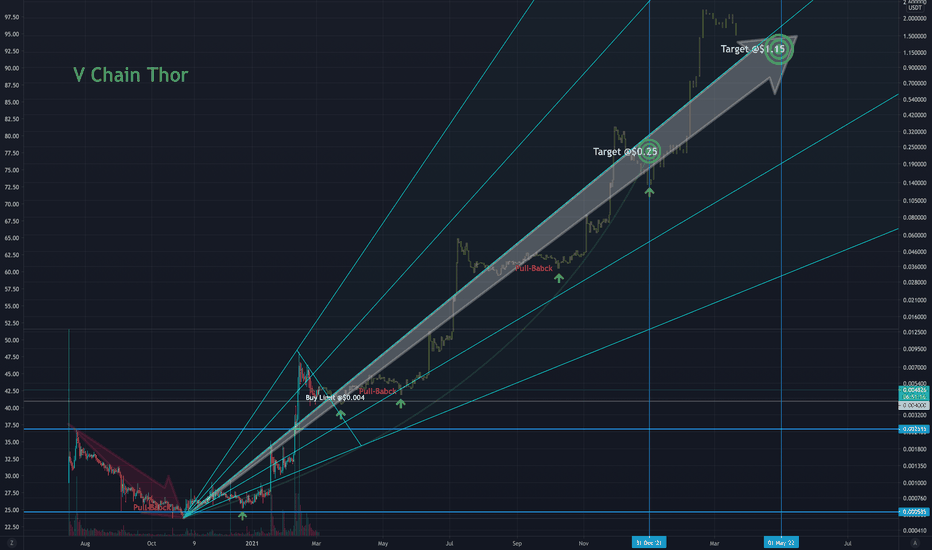The width and height of the screenshot is (932, 550).
Task: Open the USDT currency selector on price axis
Action: point(915,8)
